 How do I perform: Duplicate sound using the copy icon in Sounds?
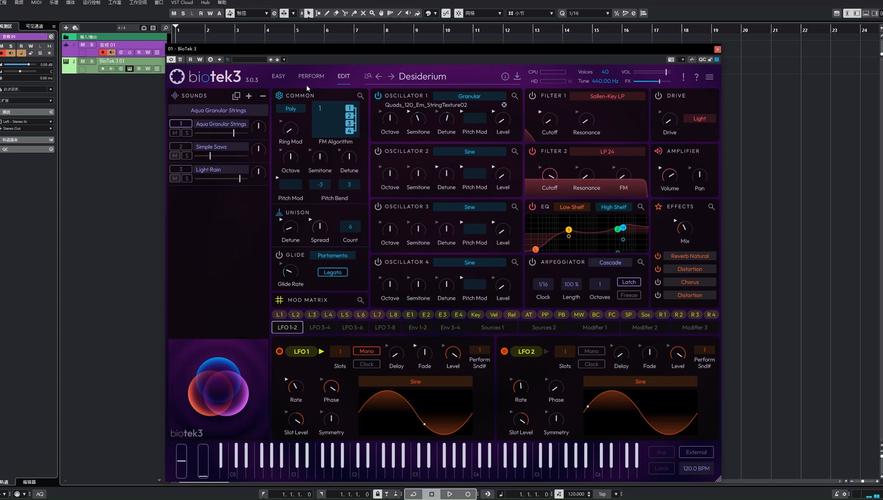236,96
